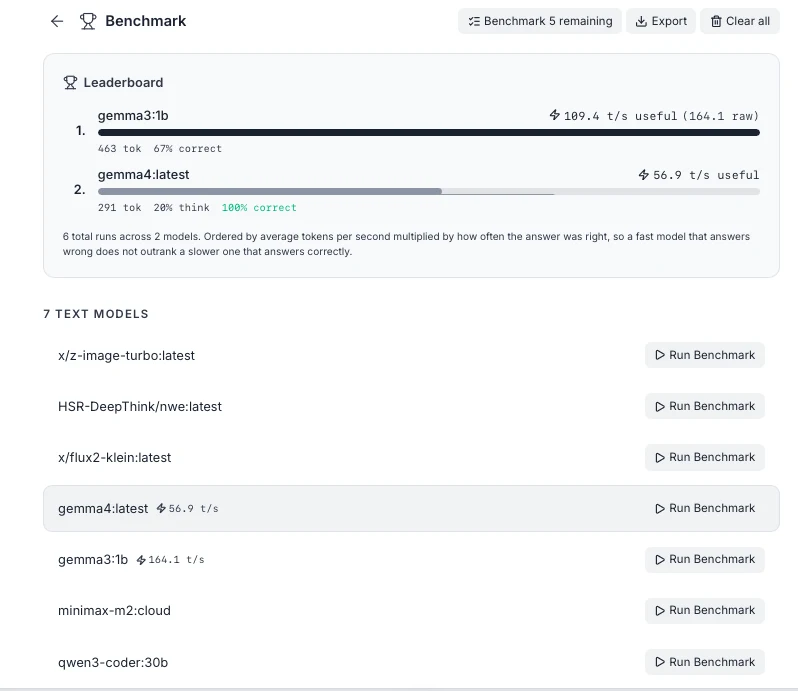This screenshot has height=691, width=798.
Task: Select the x/z-image-turbo:latest model row
Action: (411, 355)
